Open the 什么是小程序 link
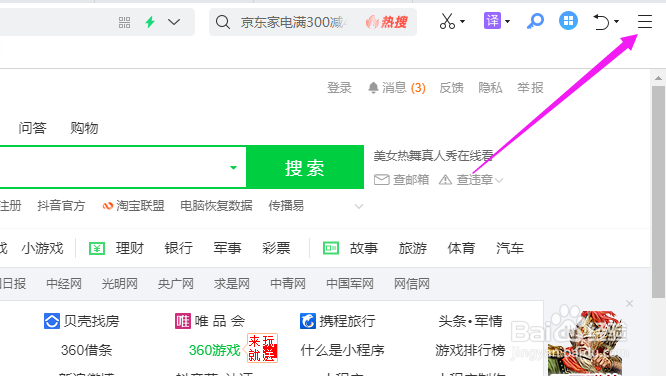The height and width of the screenshot is (376, 666). [343, 351]
